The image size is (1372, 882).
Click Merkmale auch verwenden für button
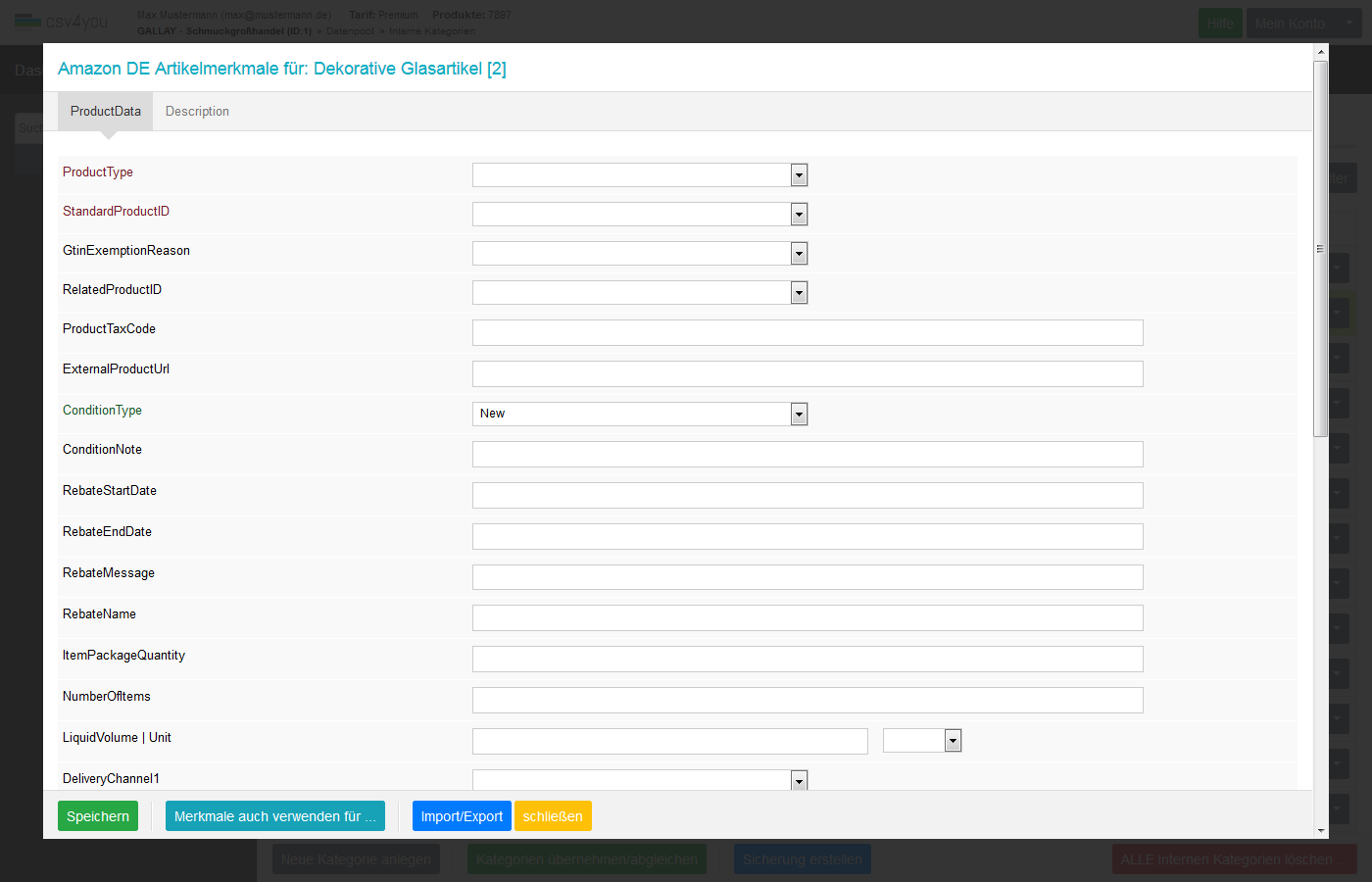coord(274,816)
